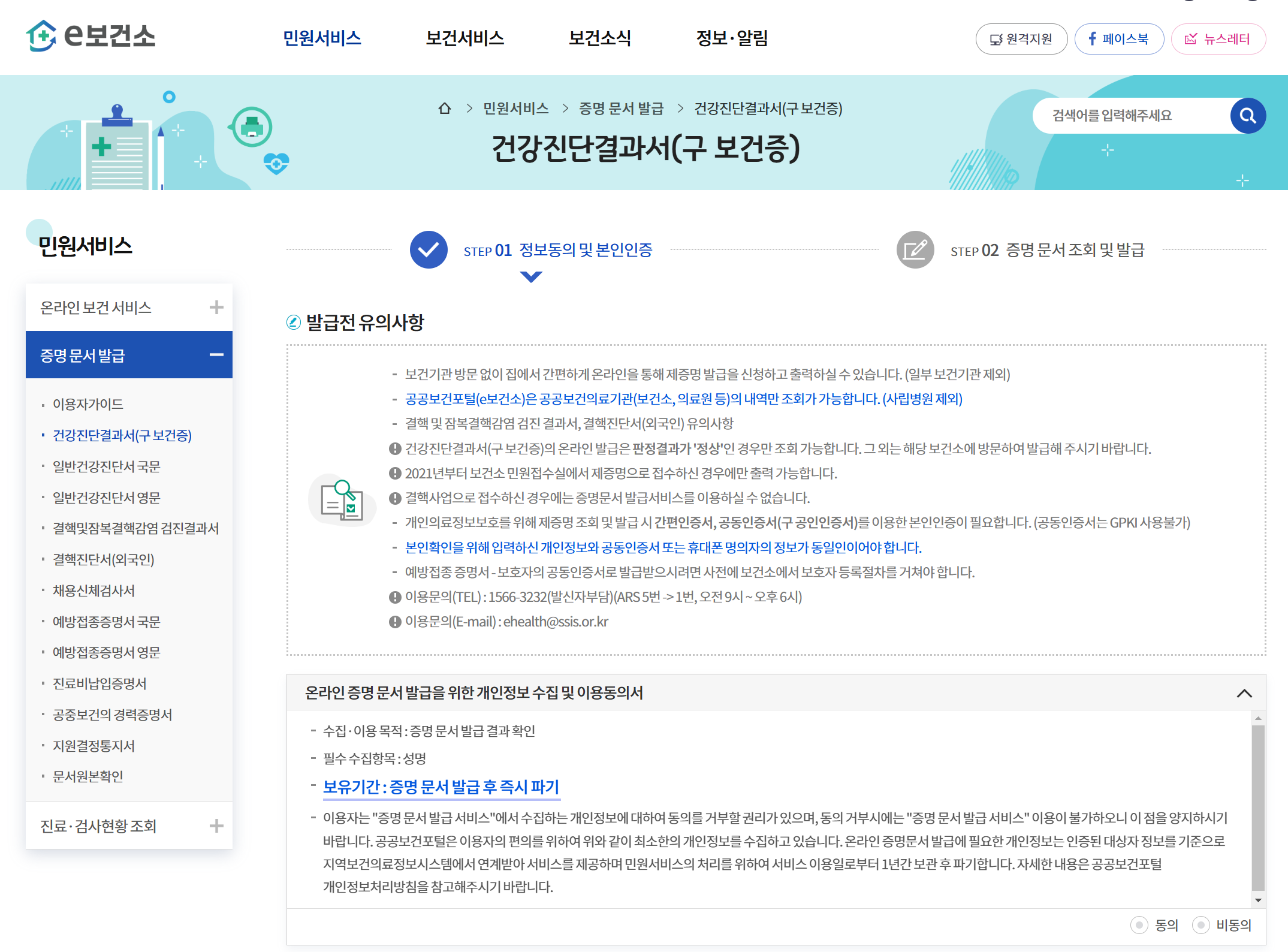Select 예방접종증명서 국문 in the sidebar
The height and width of the screenshot is (952, 1288).
(105, 622)
